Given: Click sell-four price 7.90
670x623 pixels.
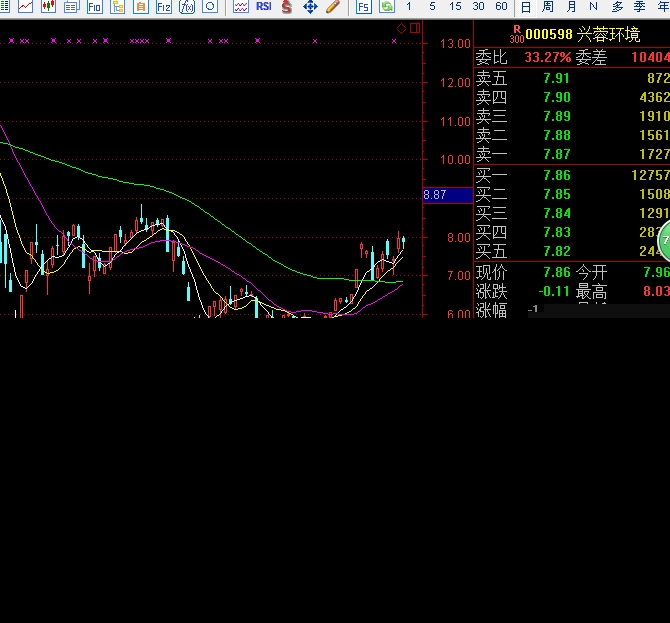Looking at the screenshot, I should click(556, 97).
